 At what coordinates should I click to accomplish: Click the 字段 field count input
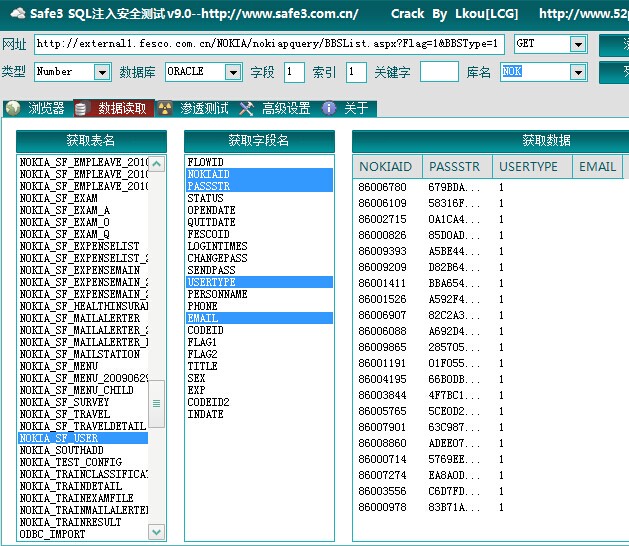point(294,72)
